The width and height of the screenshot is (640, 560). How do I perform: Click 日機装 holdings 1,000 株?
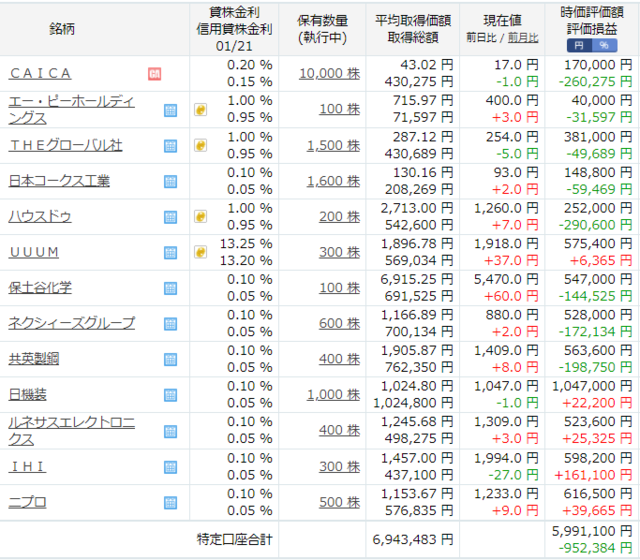point(333,394)
